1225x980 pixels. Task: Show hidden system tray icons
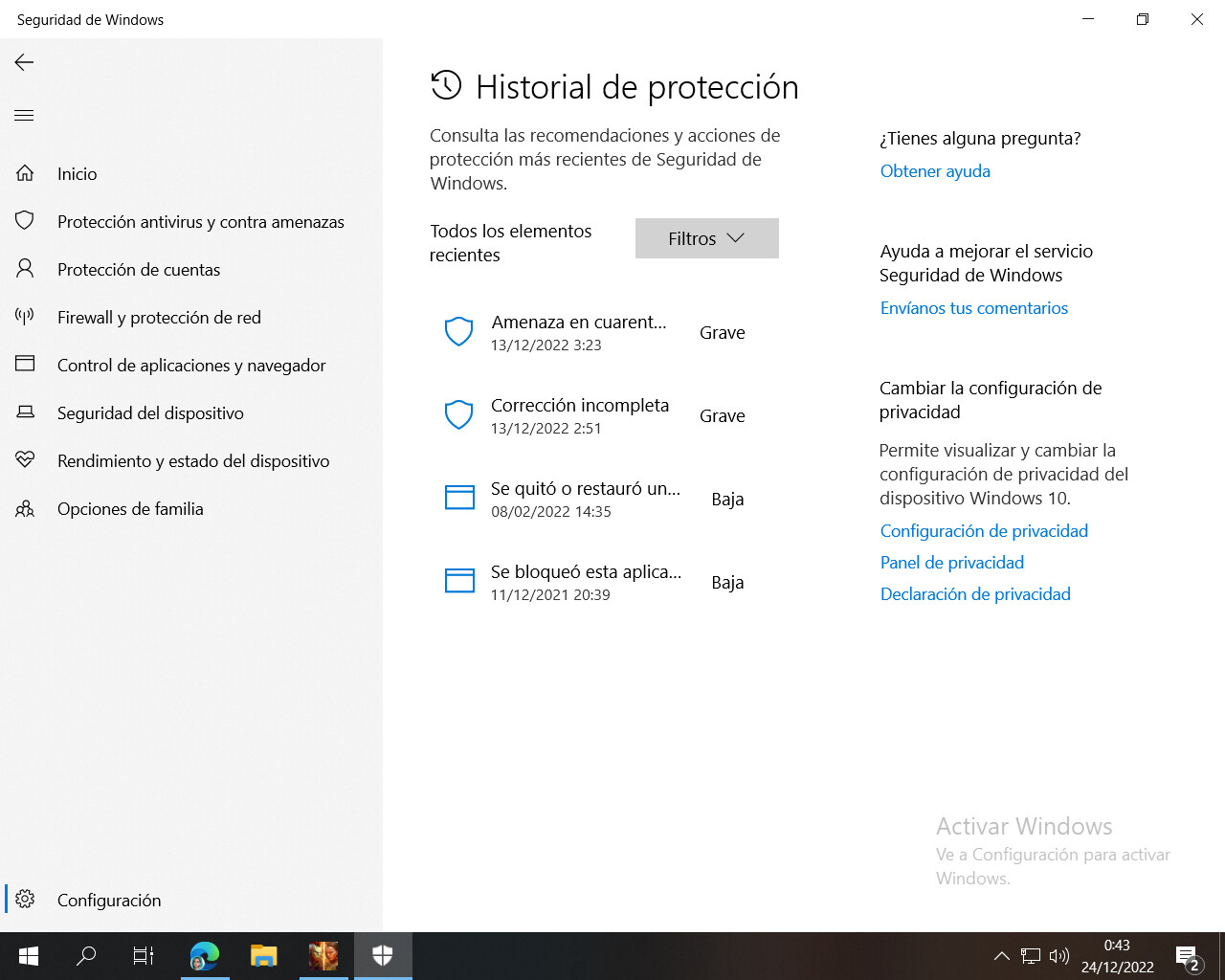pyautogui.click(x=1001, y=956)
